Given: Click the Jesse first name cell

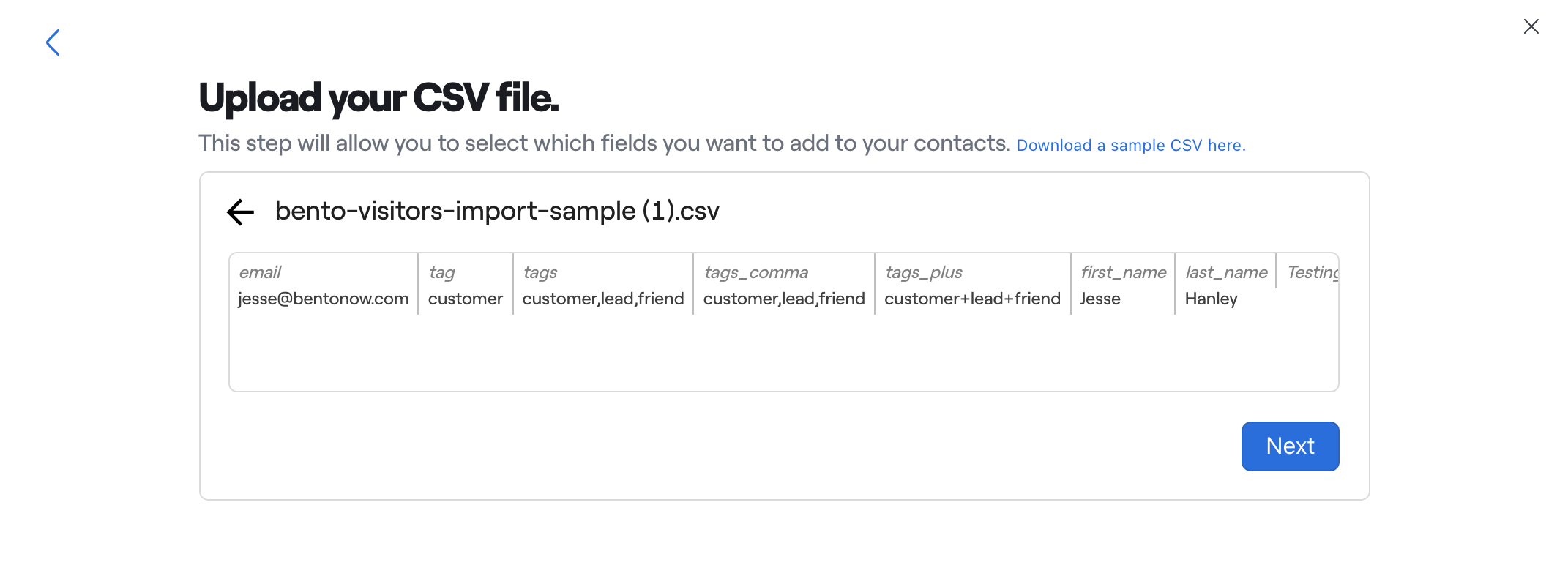Looking at the screenshot, I should (1100, 299).
